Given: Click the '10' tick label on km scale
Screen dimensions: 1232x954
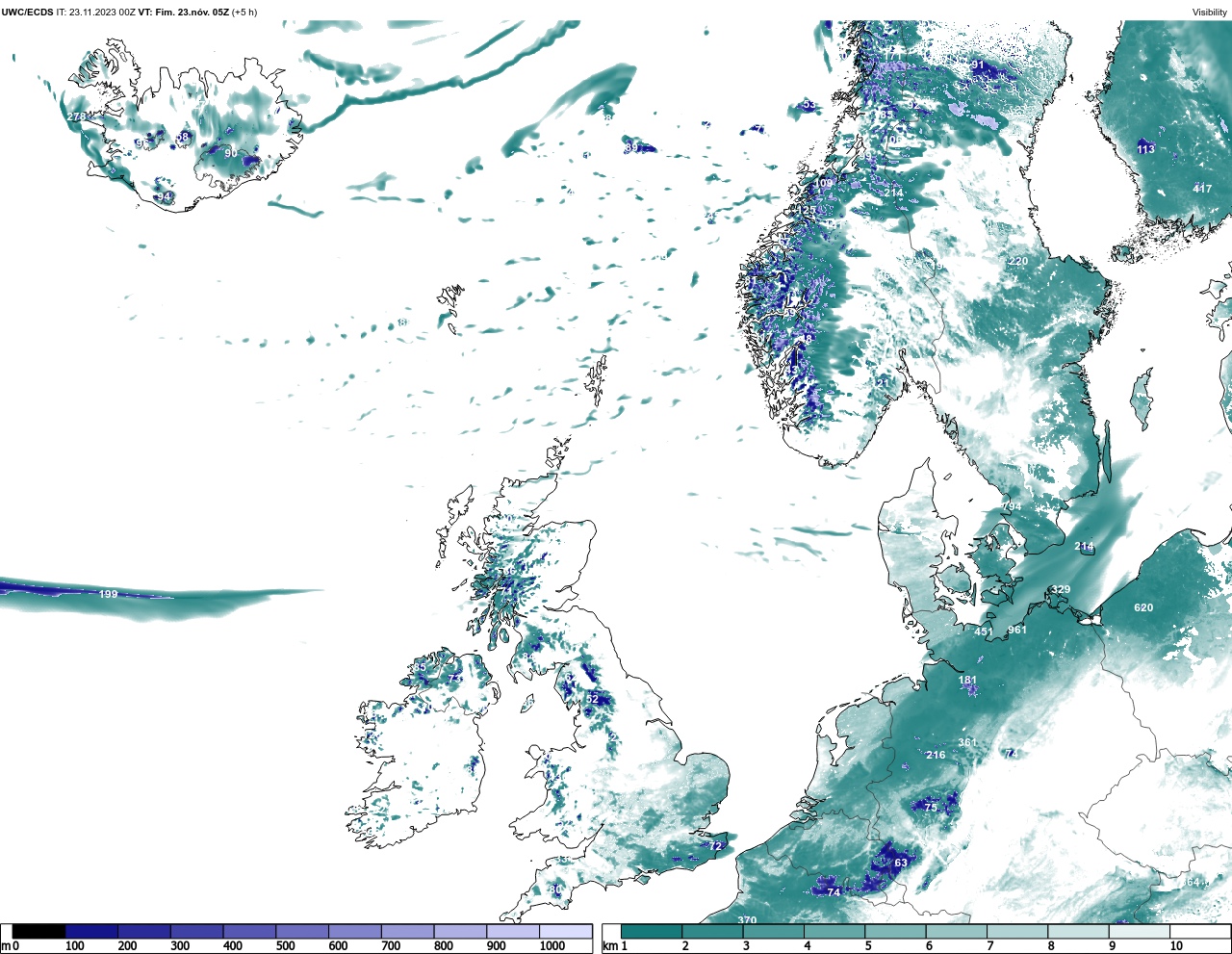Looking at the screenshot, I should coord(1176,946).
